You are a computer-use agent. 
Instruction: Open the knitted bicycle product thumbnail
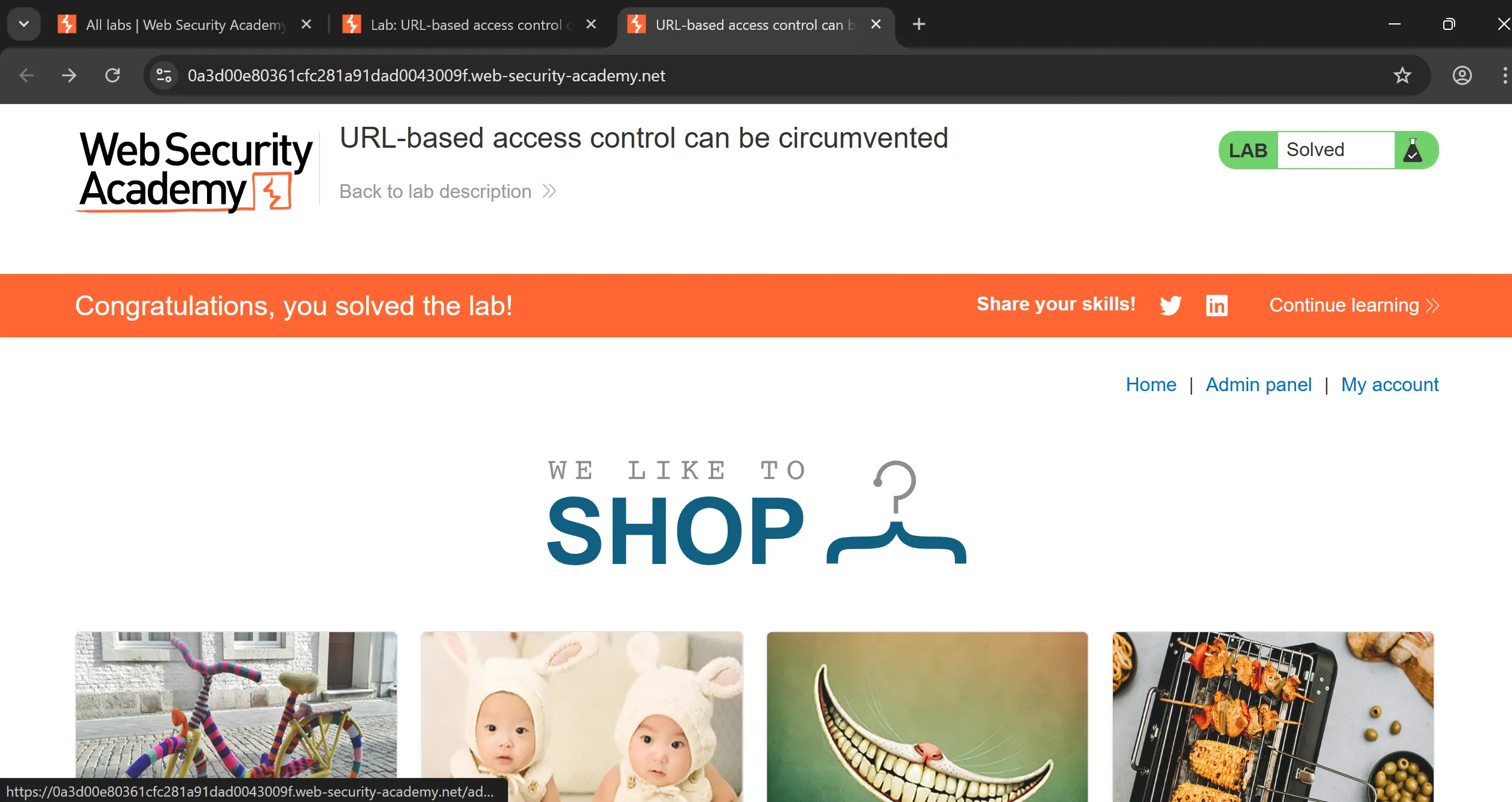[236, 716]
